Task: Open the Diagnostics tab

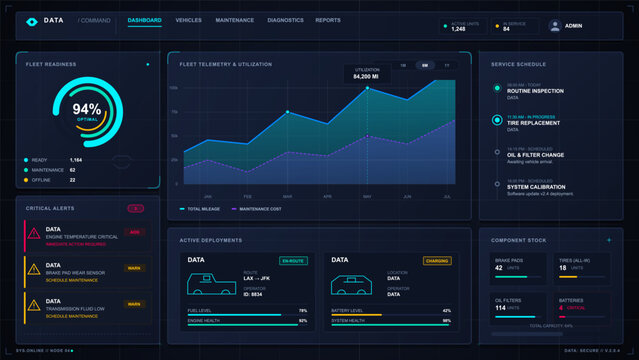Action: coord(285,20)
